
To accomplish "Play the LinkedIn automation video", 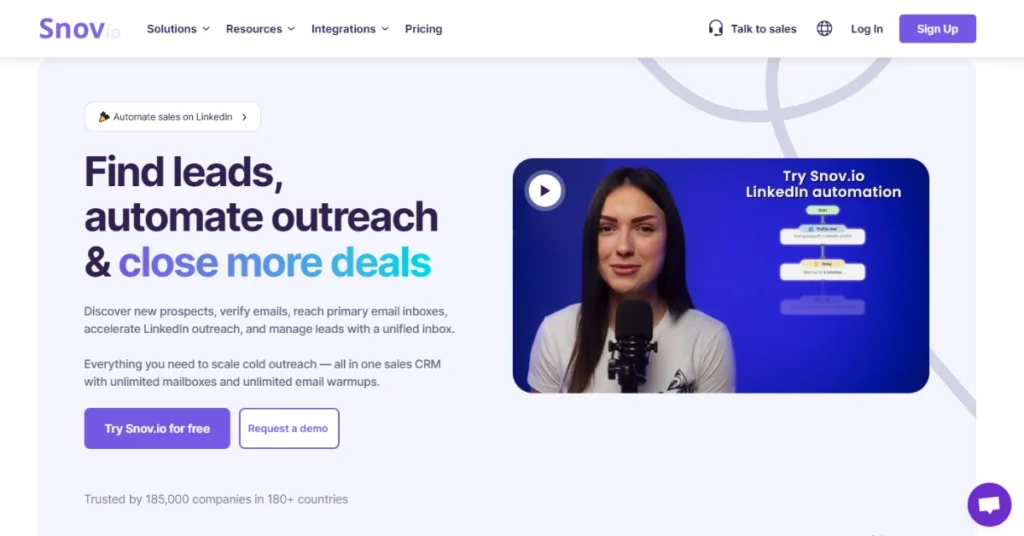I will coord(545,191).
